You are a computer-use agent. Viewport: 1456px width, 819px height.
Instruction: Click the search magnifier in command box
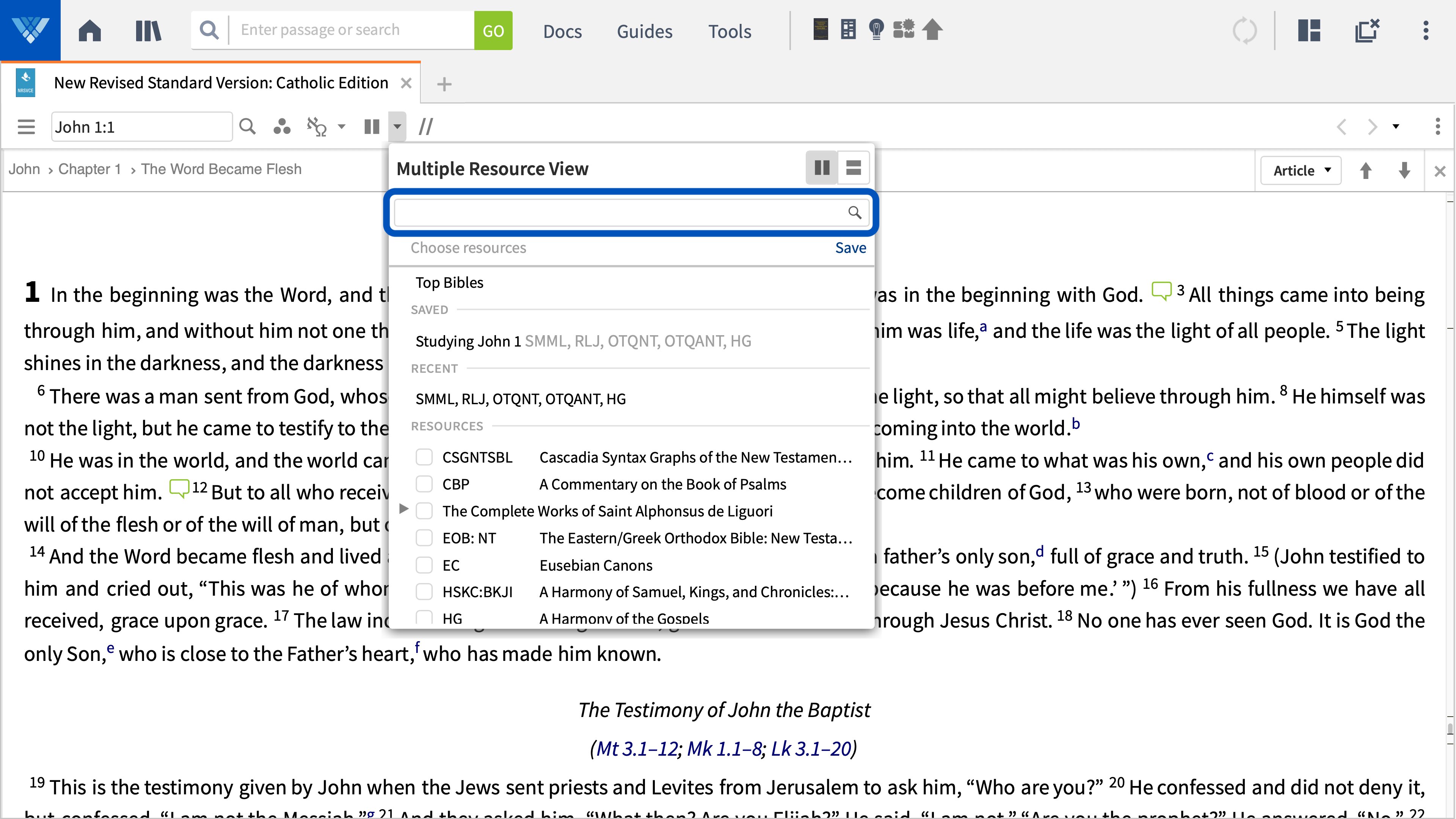coord(209,30)
